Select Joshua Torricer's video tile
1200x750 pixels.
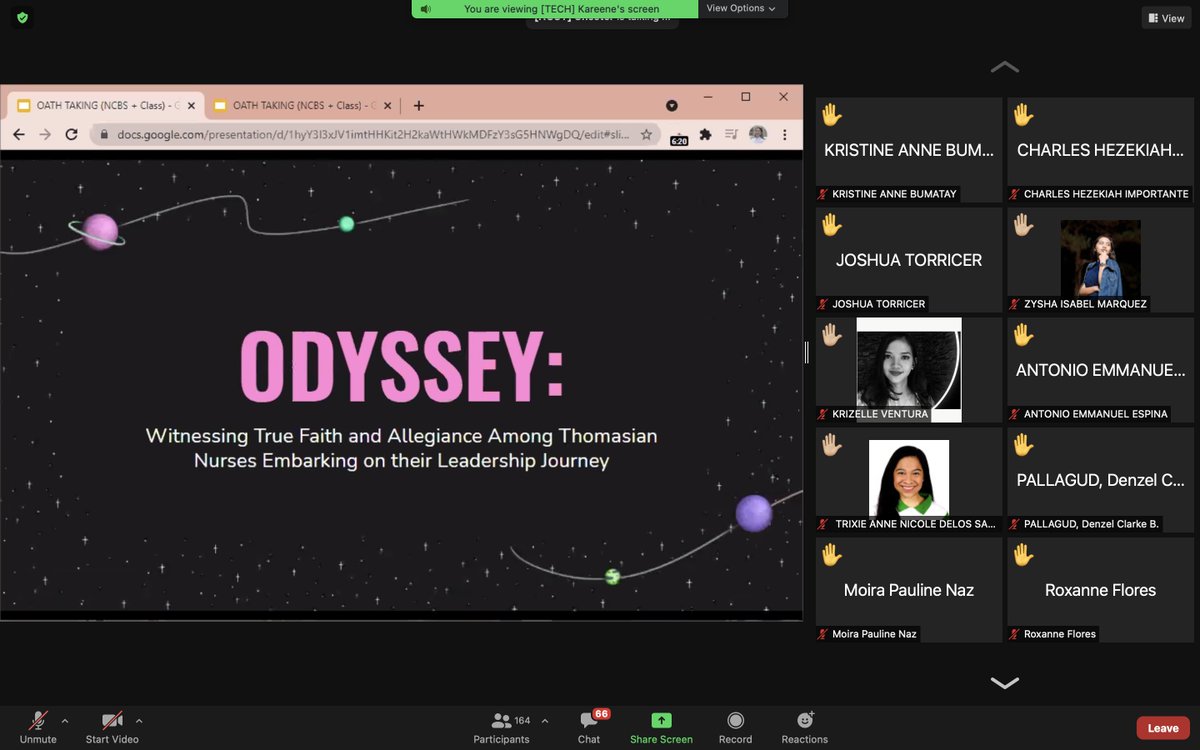click(909, 260)
